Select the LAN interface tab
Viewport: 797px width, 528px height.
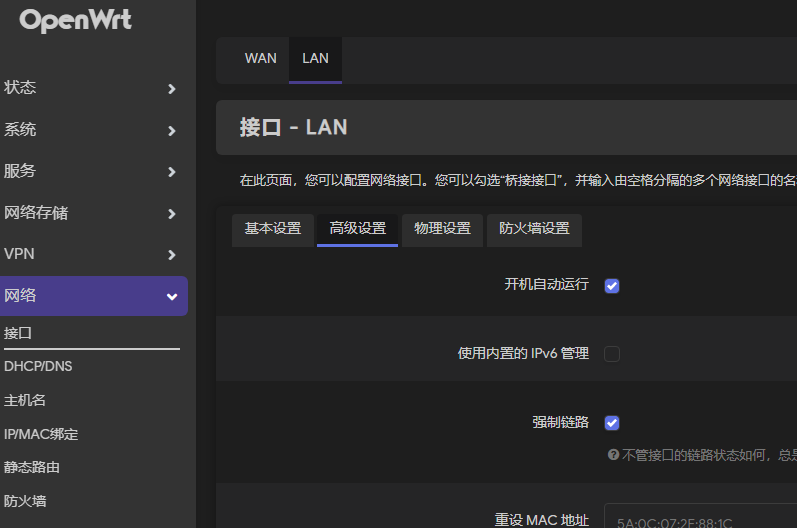315,59
